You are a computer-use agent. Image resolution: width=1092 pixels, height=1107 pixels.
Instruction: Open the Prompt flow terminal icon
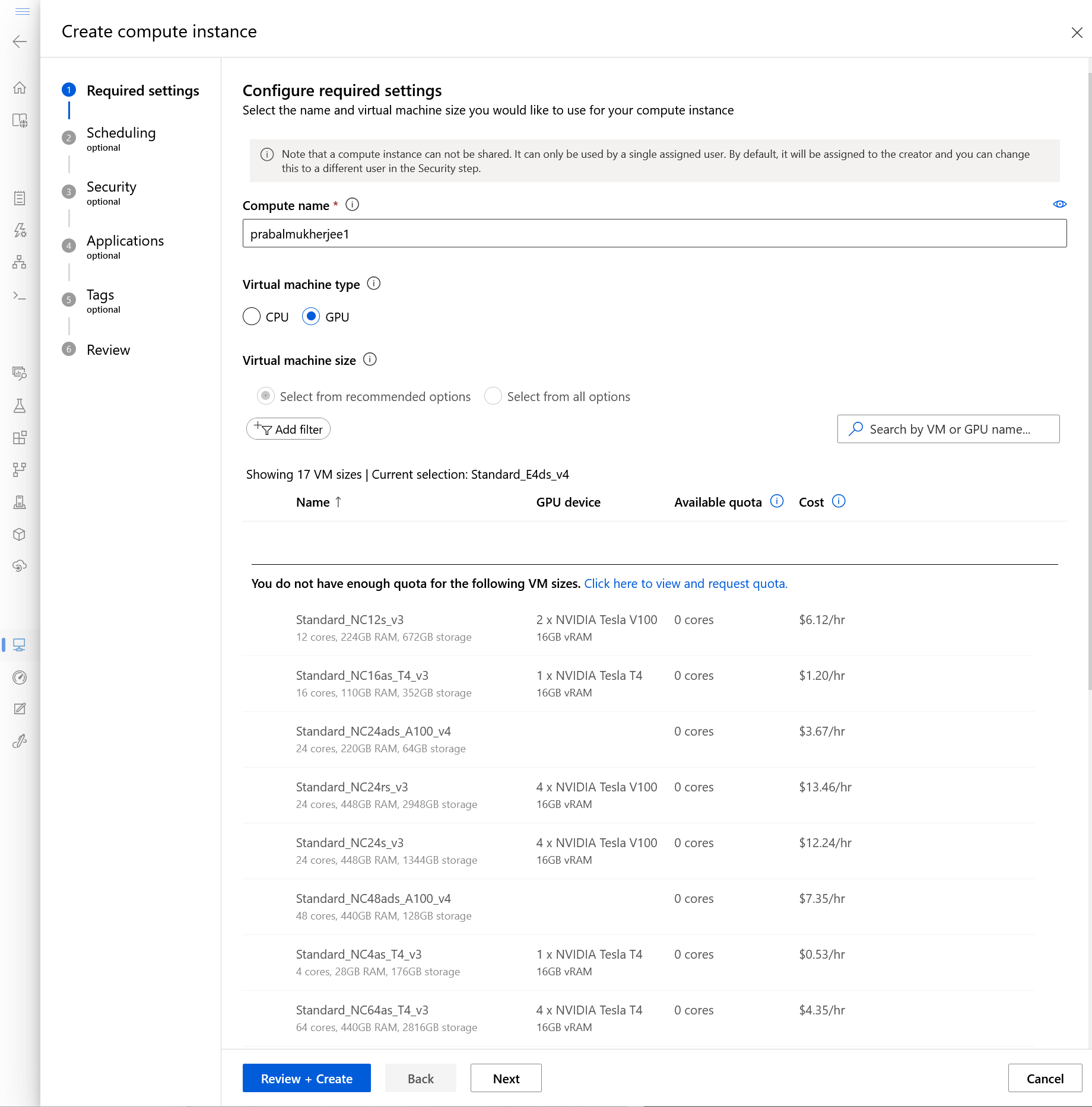[x=20, y=295]
